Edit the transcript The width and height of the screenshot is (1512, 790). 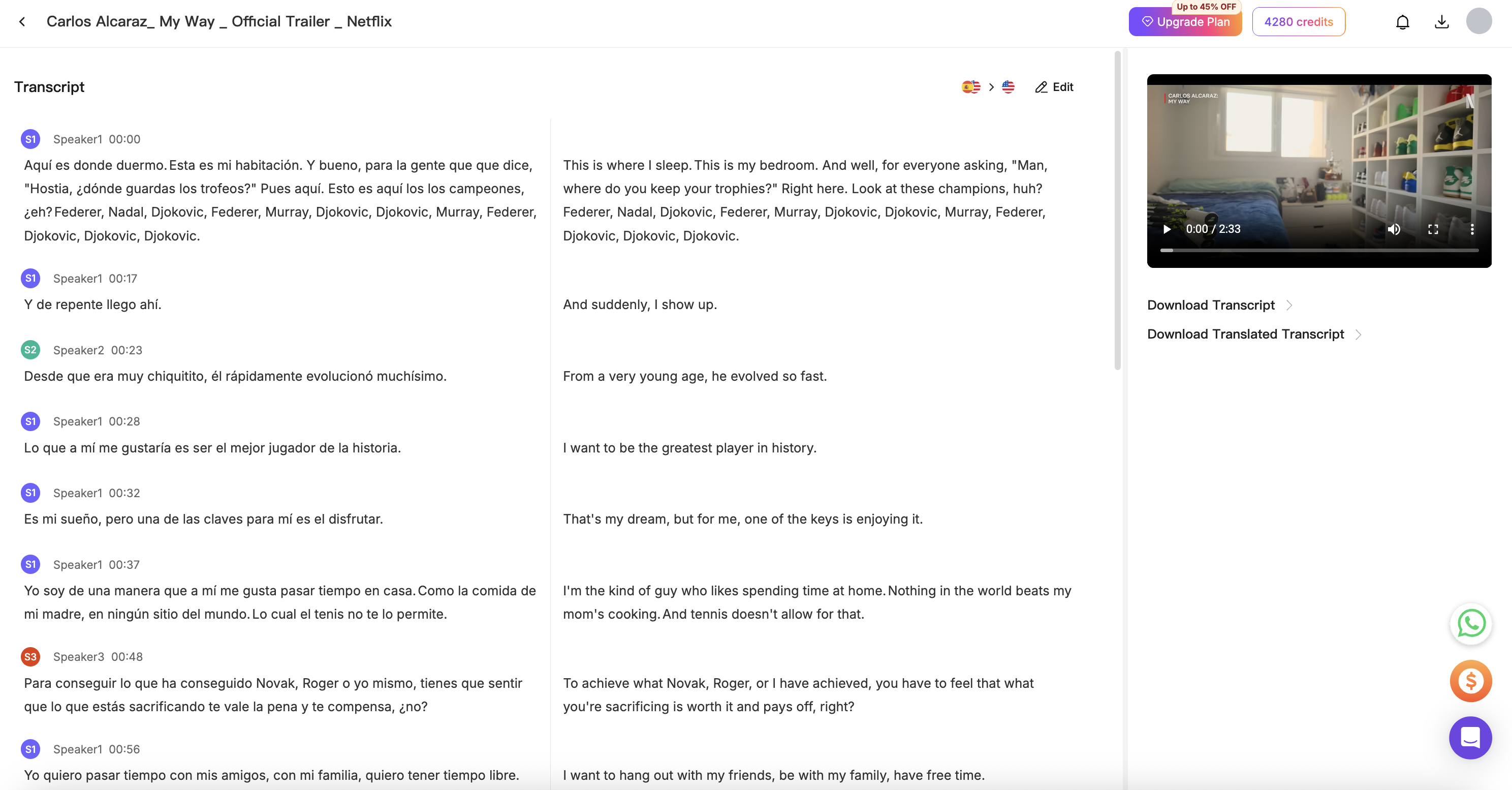pos(1054,87)
